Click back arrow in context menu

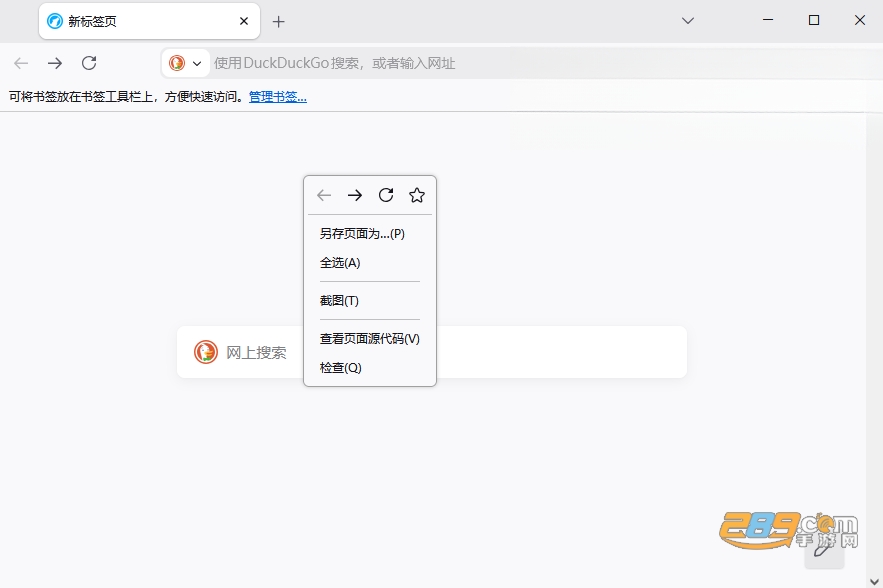point(324,195)
